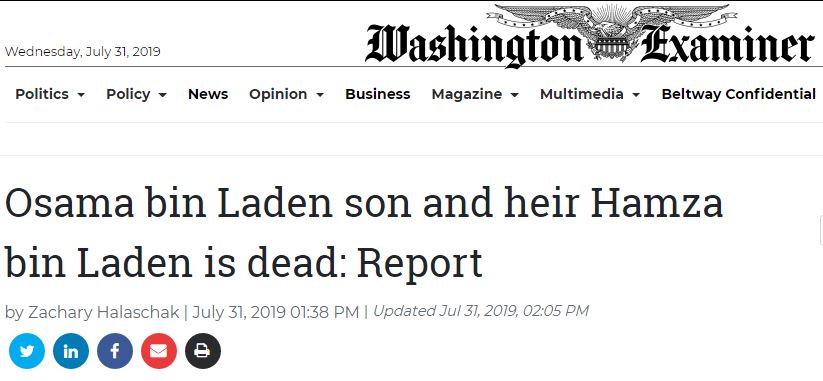The height and width of the screenshot is (381, 823).
Task: Click the updated timestamp text
Action: (481, 311)
